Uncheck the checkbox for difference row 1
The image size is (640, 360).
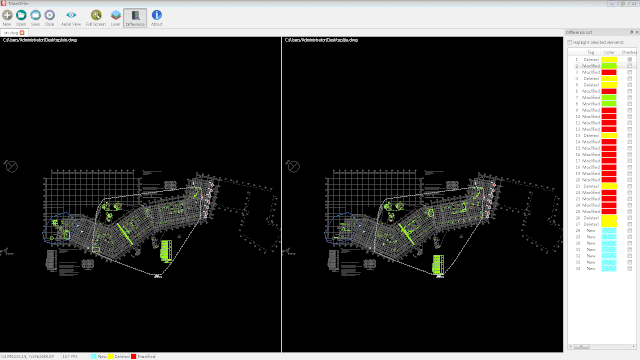[630, 60]
